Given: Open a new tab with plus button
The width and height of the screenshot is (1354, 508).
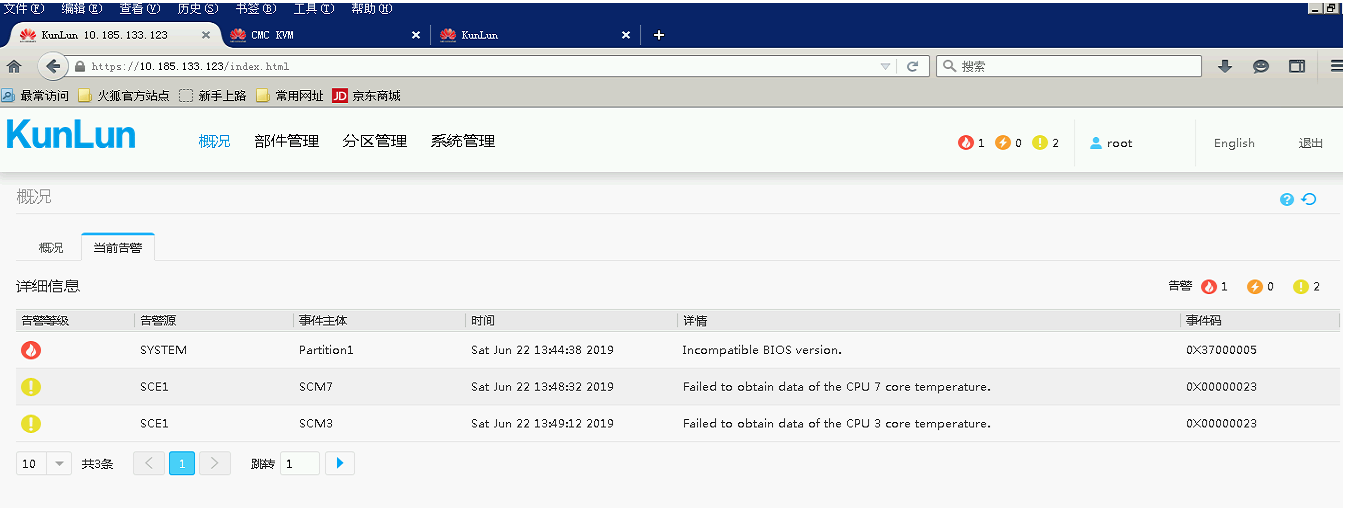Looking at the screenshot, I should click(658, 35).
